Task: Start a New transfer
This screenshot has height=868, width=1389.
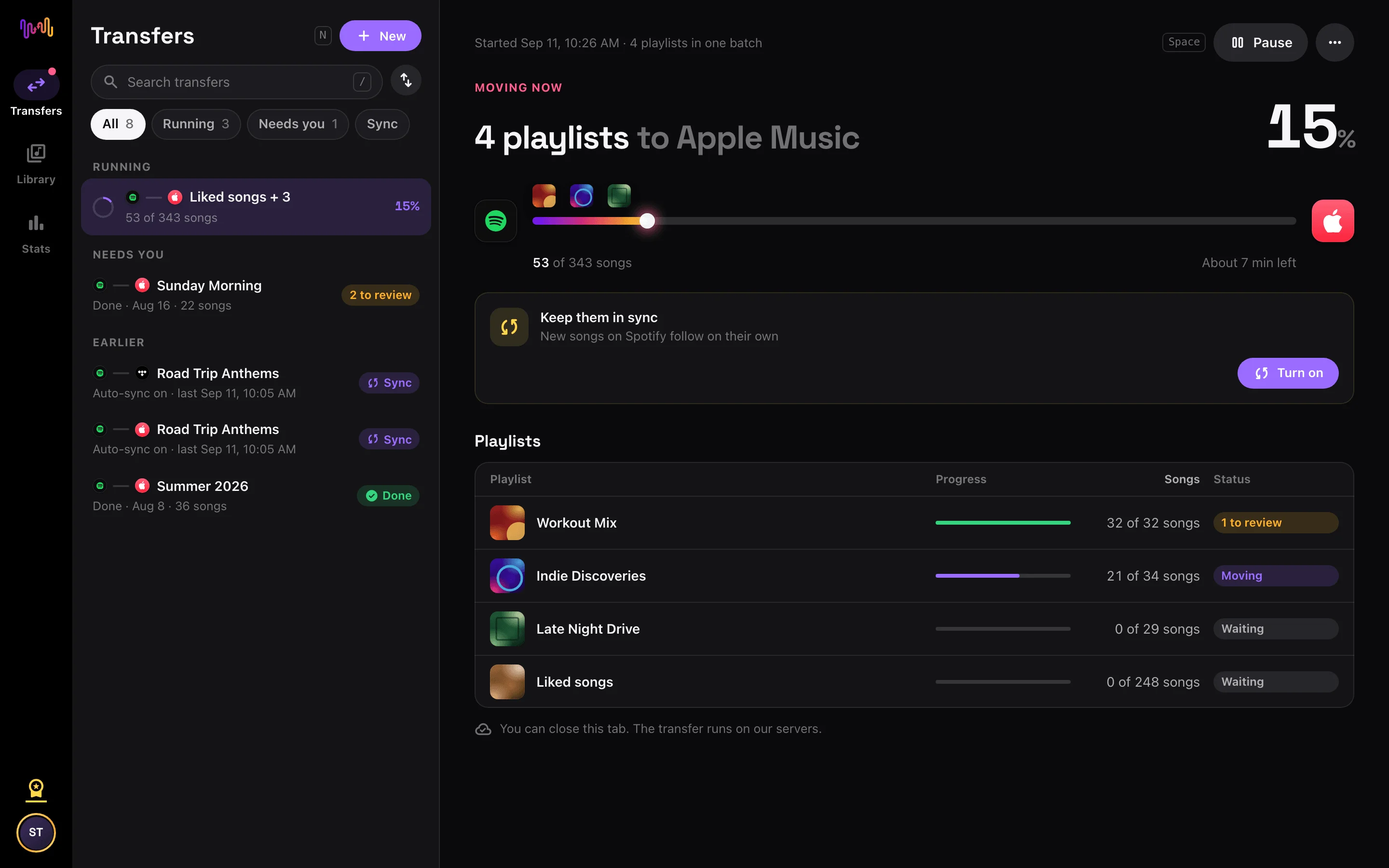Action: [381, 36]
